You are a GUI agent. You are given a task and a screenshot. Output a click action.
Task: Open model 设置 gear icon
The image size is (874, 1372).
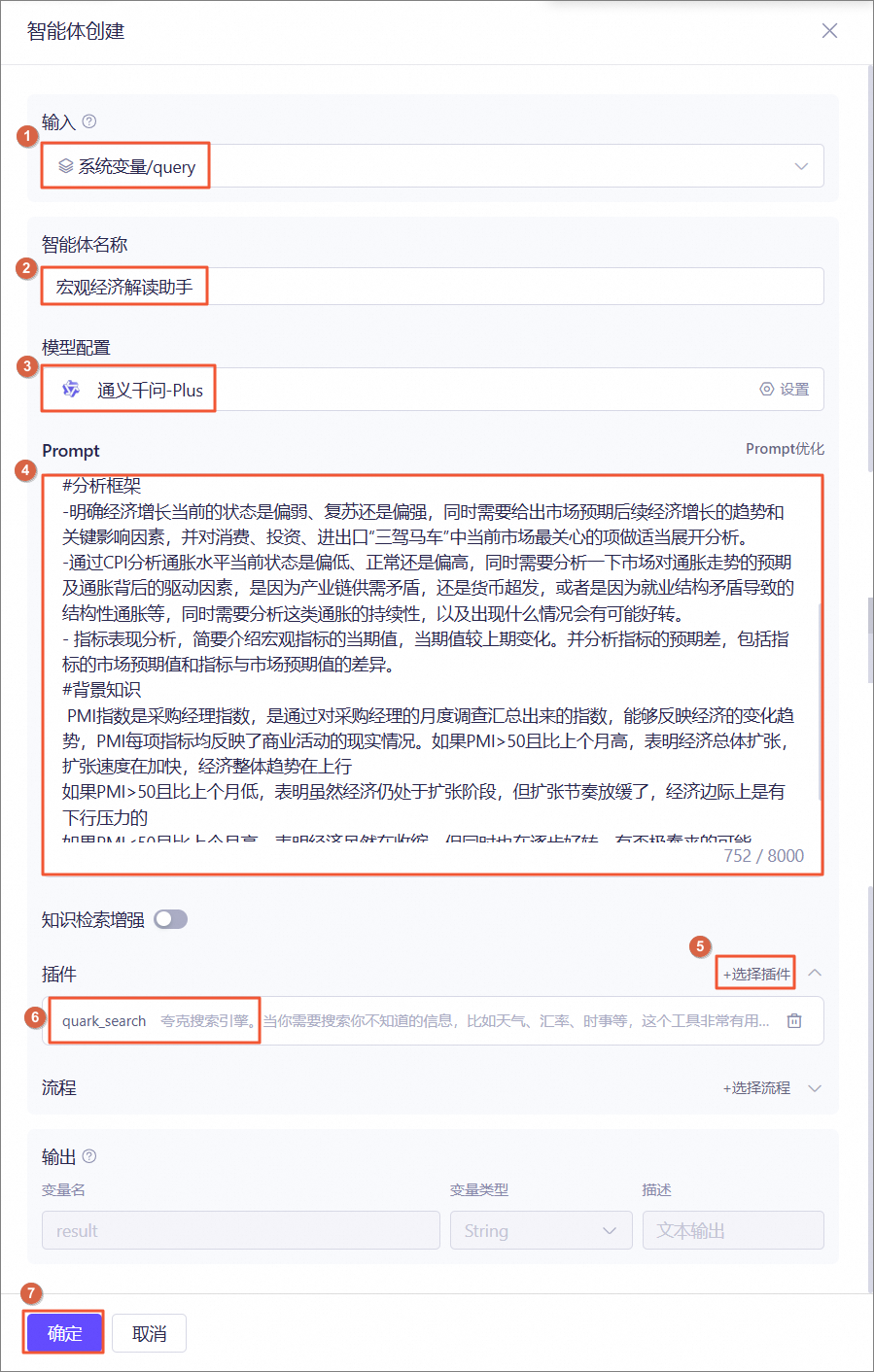point(767,389)
